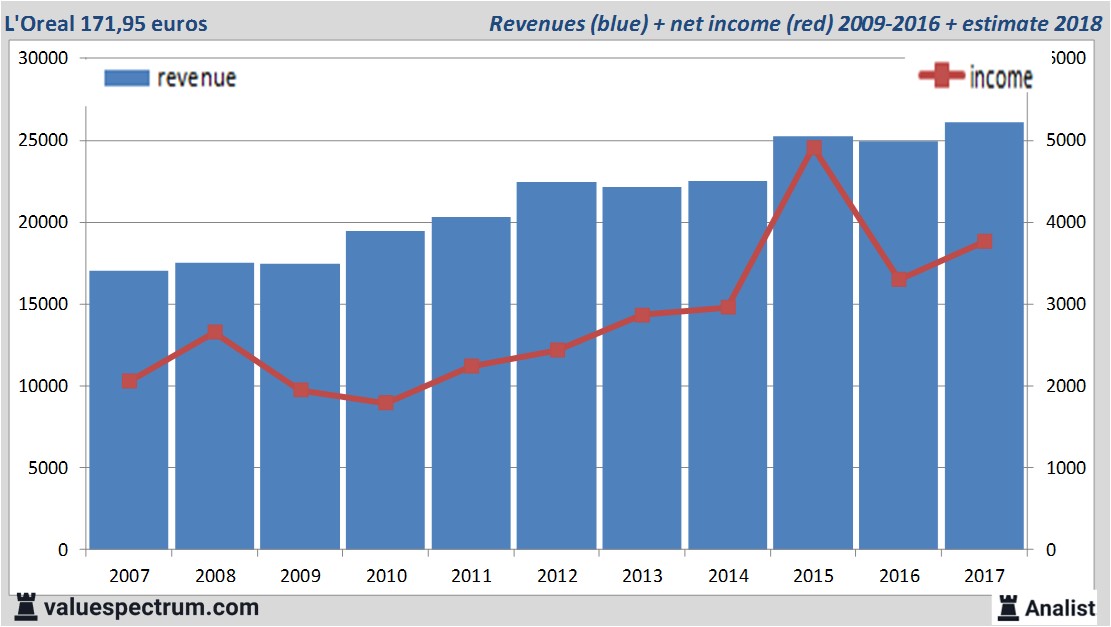Click the 2017 revenue bar
This screenshot has width=1111, height=627.
pyautogui.click(x=984, y=400)
